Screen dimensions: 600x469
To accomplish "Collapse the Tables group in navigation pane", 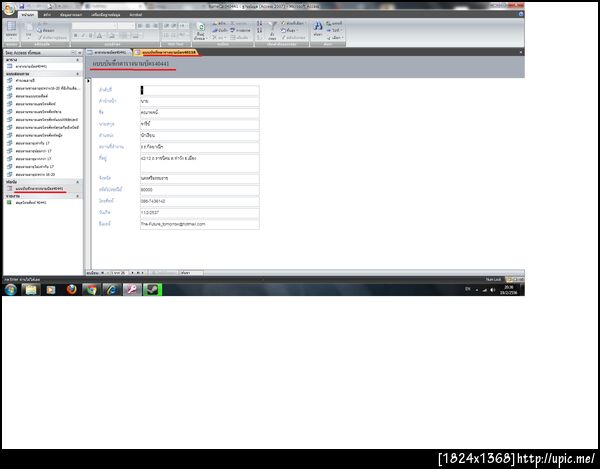I will tap(78, 60).
